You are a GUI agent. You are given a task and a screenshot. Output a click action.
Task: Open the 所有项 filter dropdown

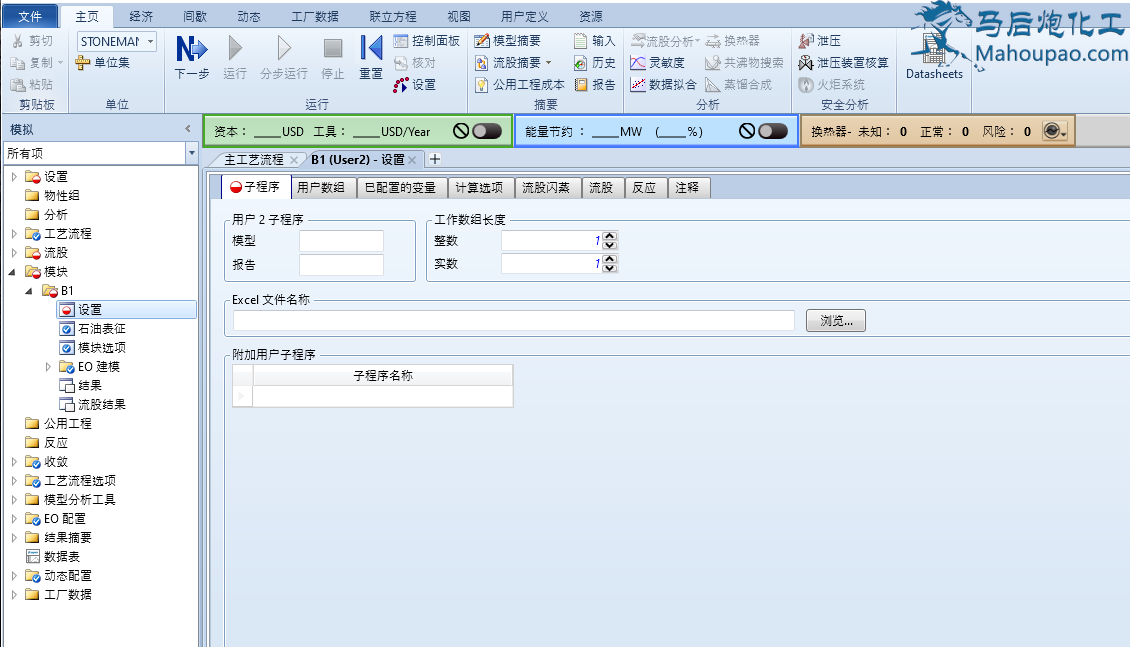[192, 154]
